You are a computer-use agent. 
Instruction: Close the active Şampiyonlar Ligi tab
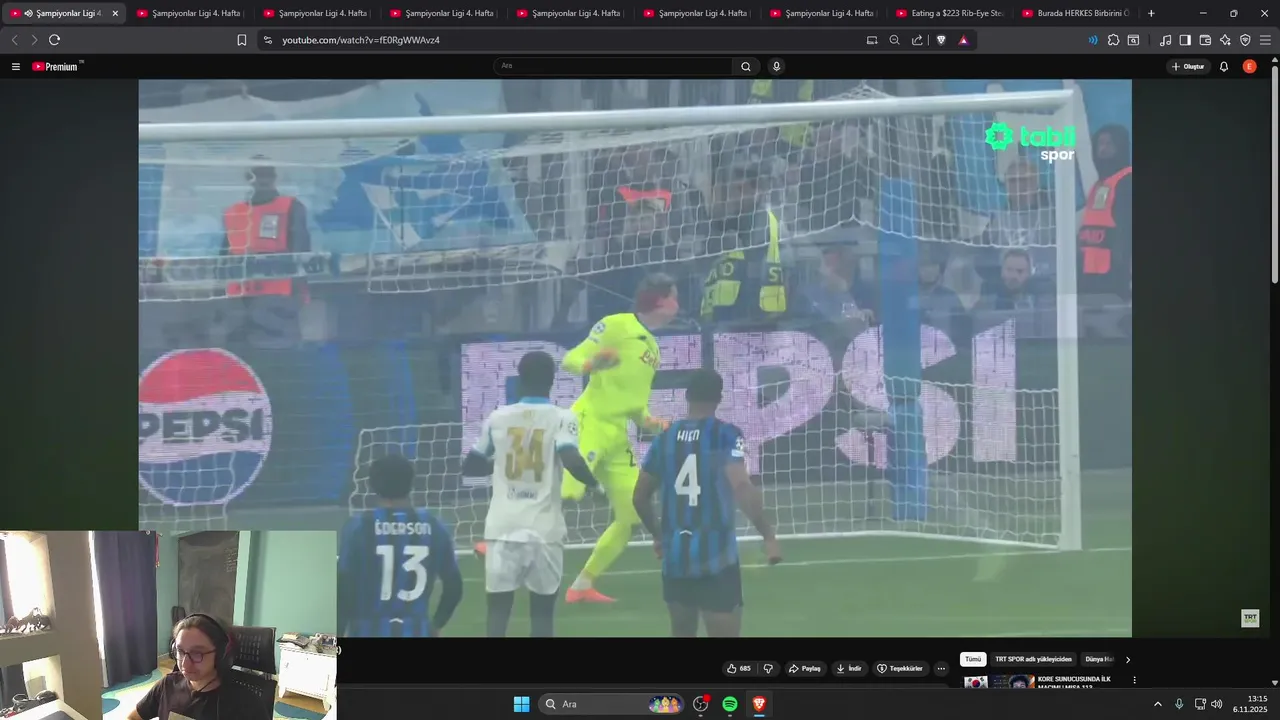coord(115,13)
